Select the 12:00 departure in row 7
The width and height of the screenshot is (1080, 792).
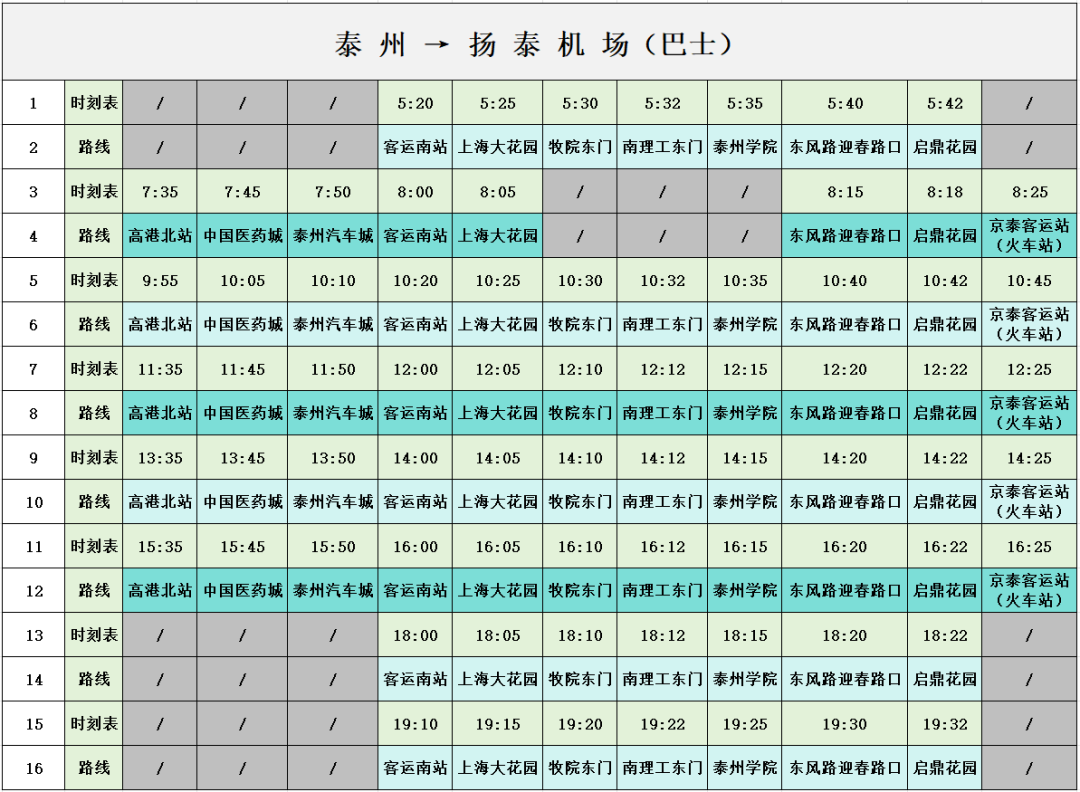point(415,368)
